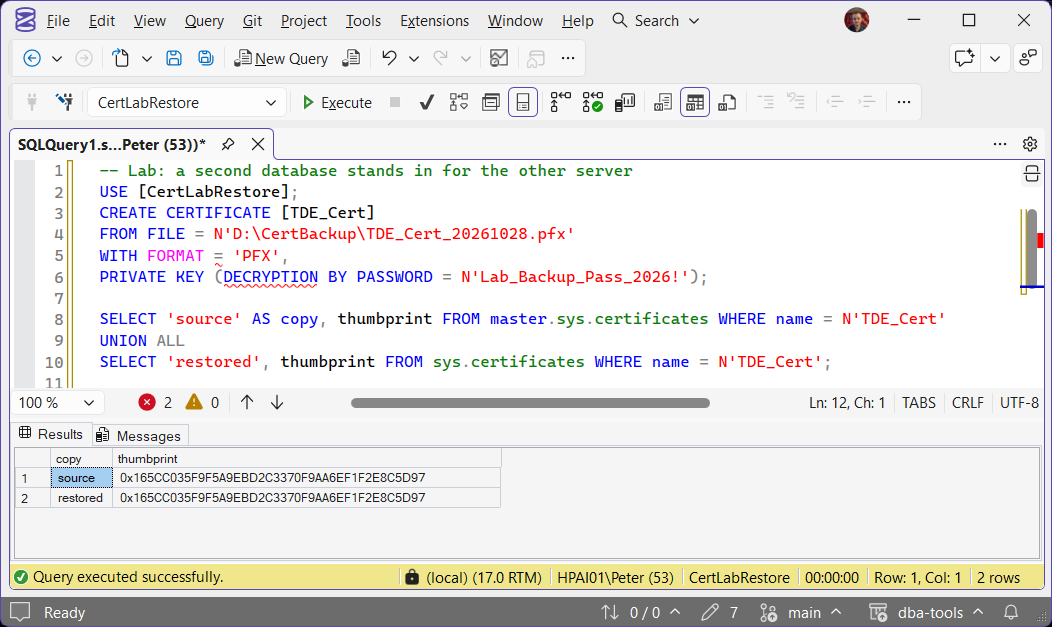Select Results to Grid output mode
This screenshot has width=1052, height=627.
695,103
